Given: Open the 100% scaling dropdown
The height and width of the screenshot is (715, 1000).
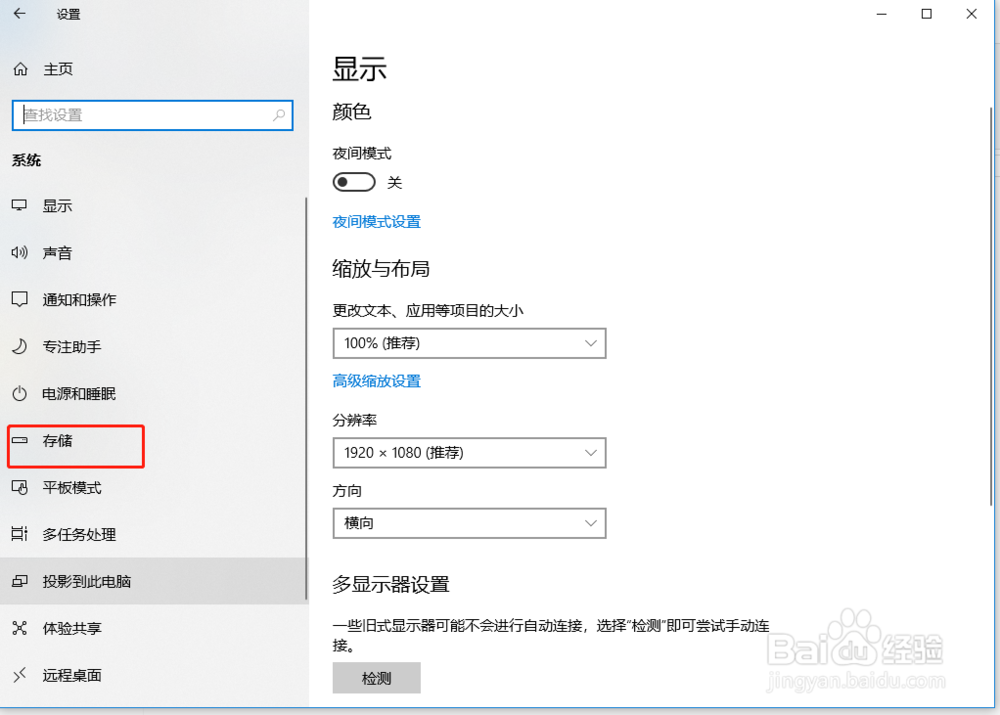Looking at the screenshot, I should [x=469, y=343].
